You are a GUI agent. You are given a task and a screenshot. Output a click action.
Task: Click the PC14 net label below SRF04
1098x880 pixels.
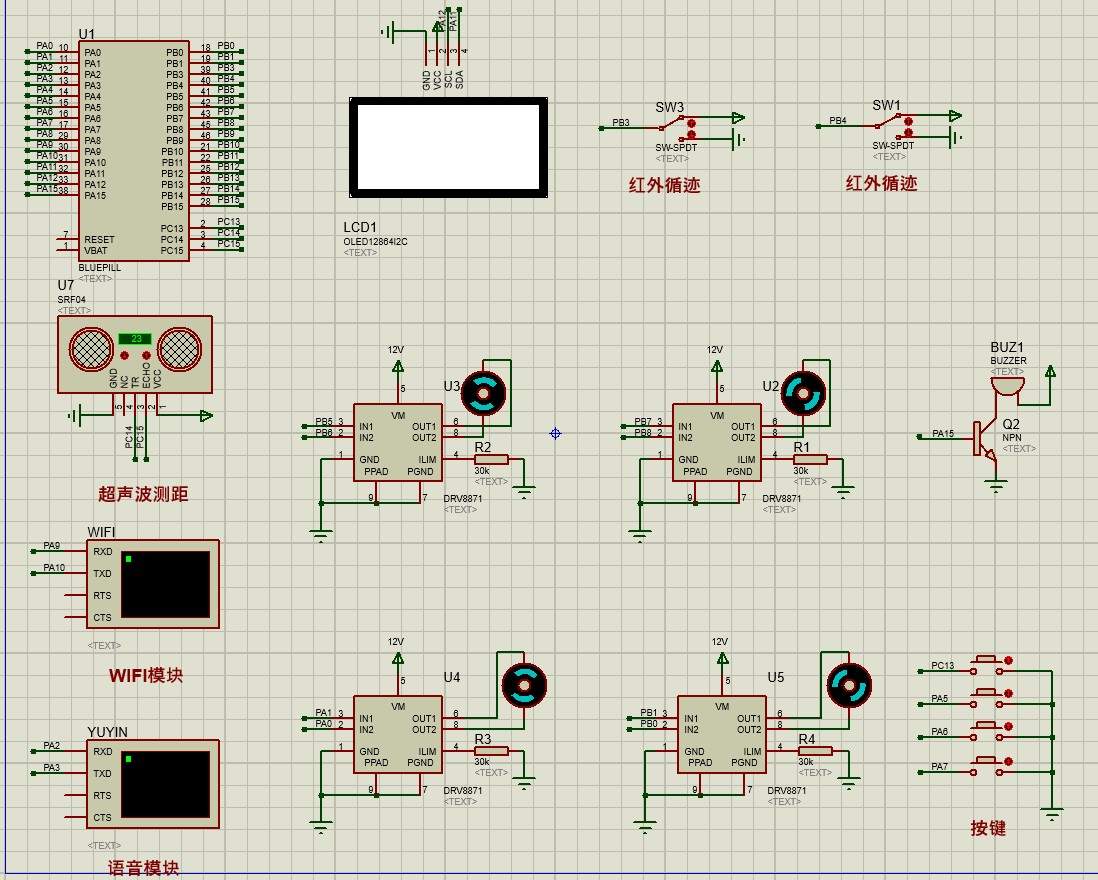129,437
